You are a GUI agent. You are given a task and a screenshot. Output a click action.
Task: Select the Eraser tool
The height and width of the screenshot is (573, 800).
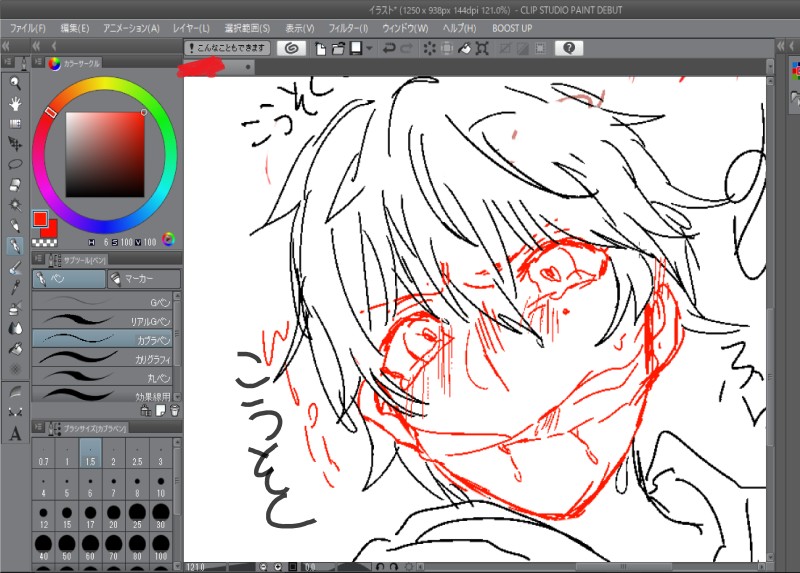[x=15, y=185]
